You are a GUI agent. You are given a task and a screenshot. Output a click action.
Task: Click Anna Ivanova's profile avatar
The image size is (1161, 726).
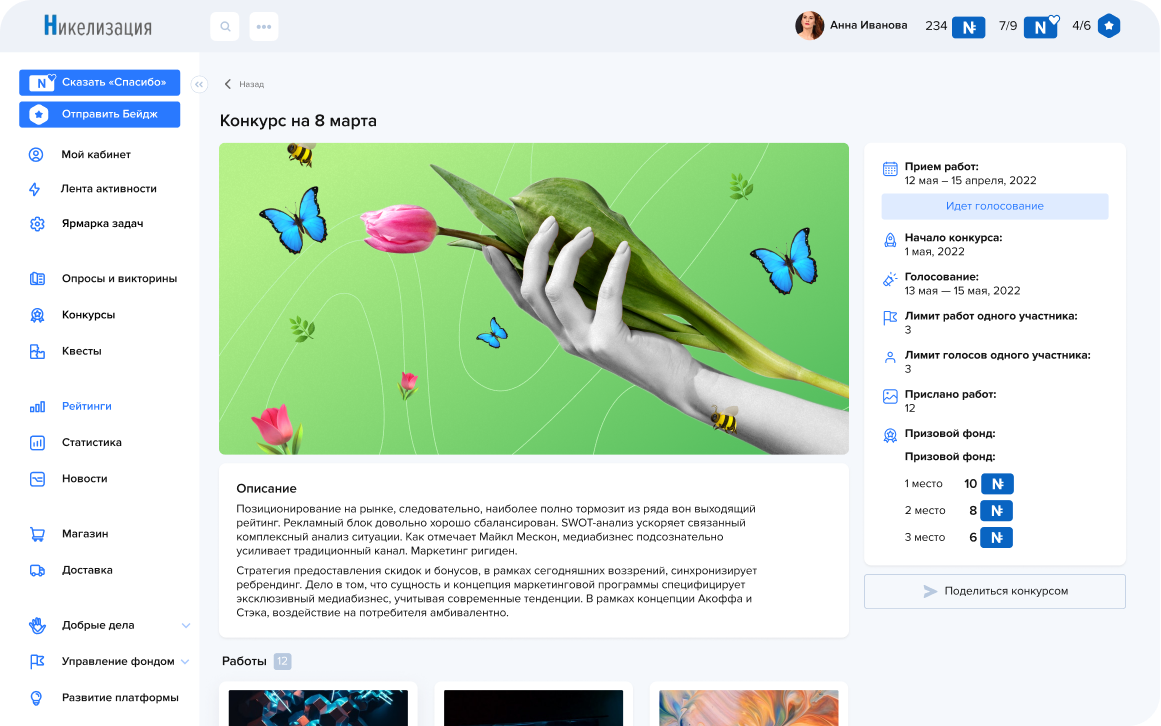809,26
